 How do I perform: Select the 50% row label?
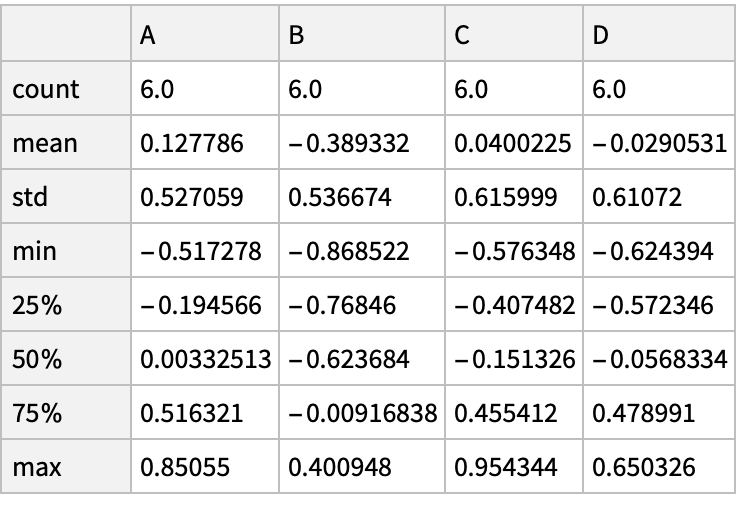pos(37,359)
